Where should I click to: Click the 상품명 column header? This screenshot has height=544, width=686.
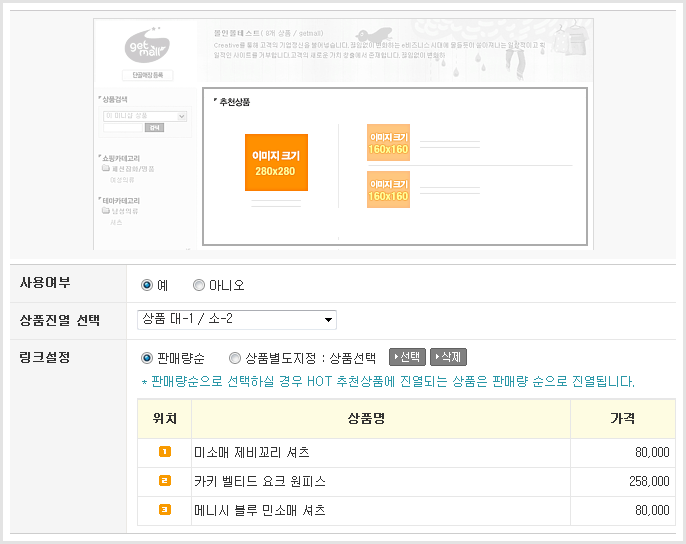380,419
